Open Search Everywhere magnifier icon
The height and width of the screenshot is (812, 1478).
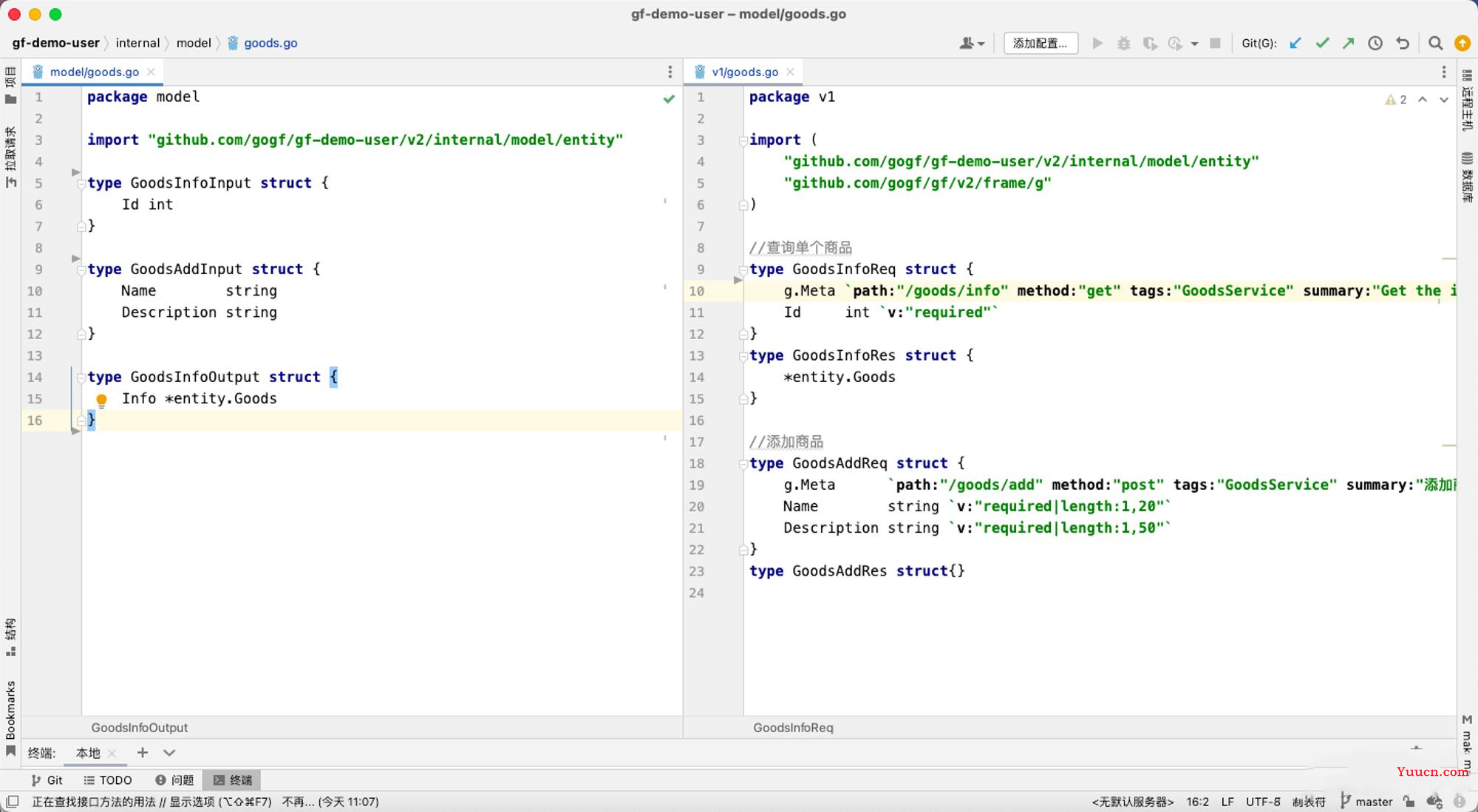[1435, 44]
